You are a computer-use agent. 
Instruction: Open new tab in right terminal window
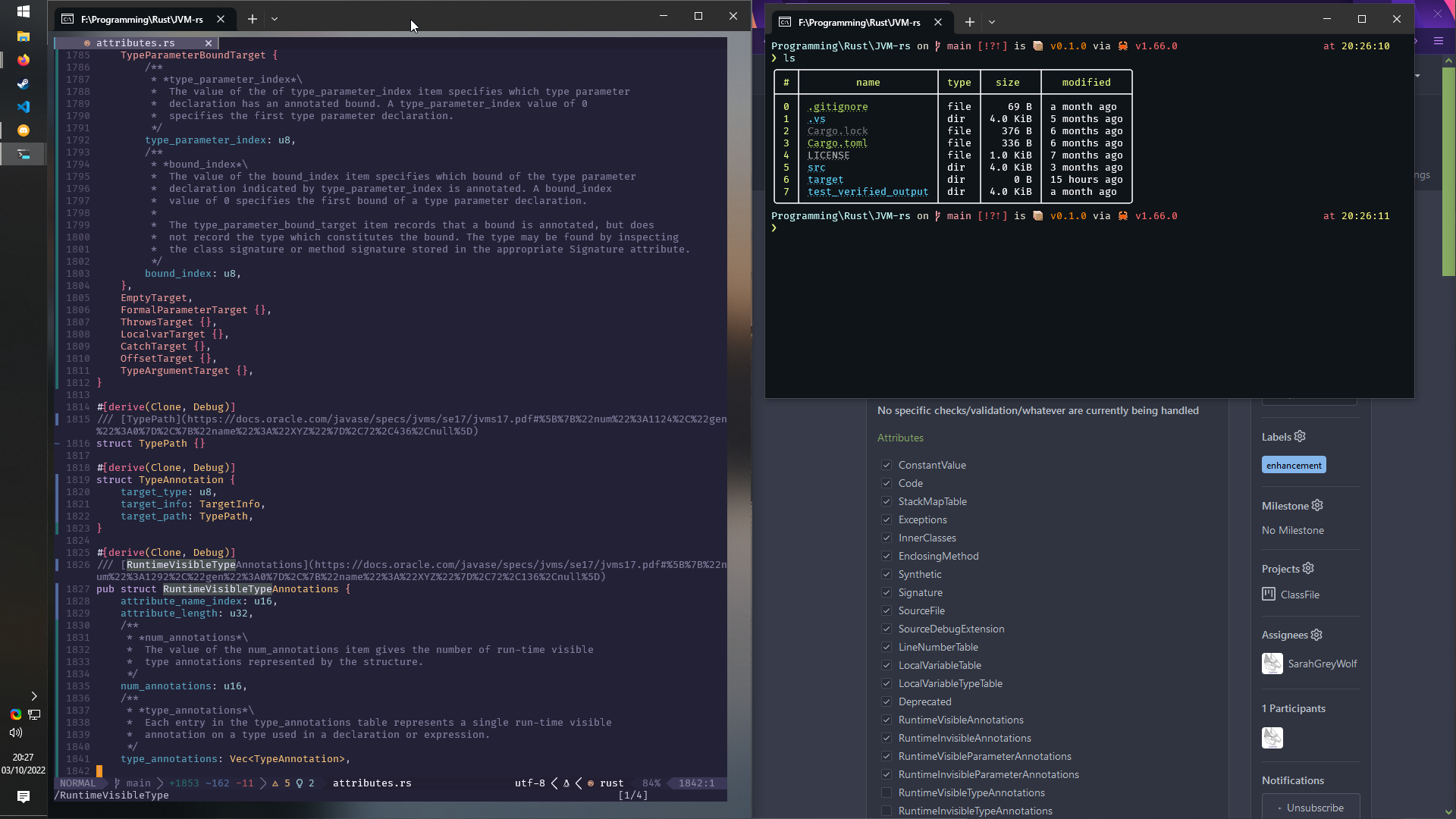coord(969,22)
